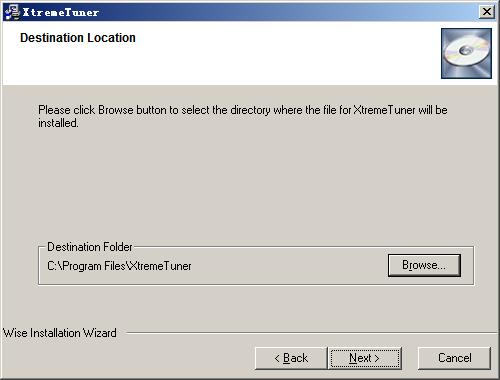500x380 pixels.
Task: Close the XtremeTuner setup window
Action: click(487, 12)
